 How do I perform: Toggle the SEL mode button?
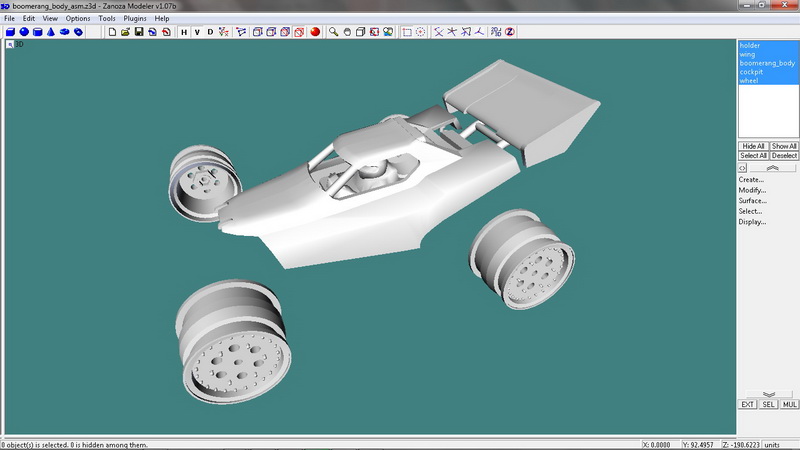[768, 404]
